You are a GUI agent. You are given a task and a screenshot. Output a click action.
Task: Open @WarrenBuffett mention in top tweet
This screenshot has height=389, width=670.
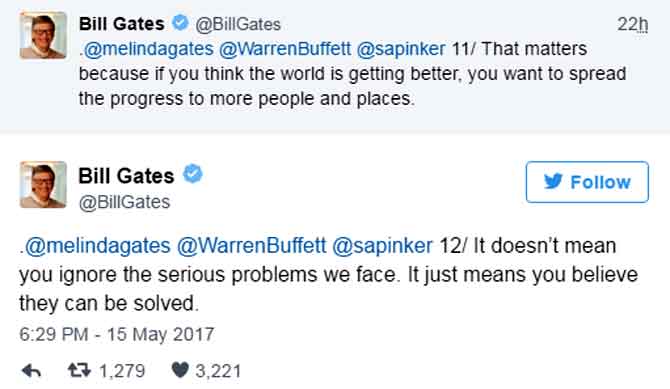(x=285, y=49)
